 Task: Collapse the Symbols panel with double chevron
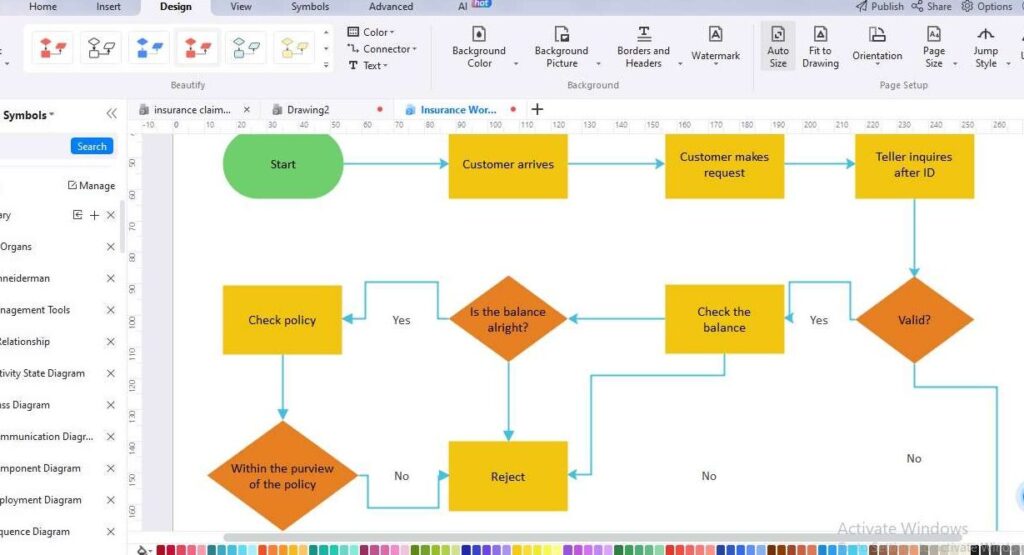click(111, 114)
